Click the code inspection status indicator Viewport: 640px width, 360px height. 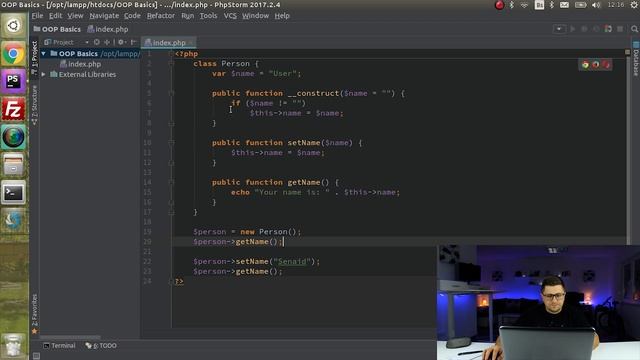coord(628,52)
